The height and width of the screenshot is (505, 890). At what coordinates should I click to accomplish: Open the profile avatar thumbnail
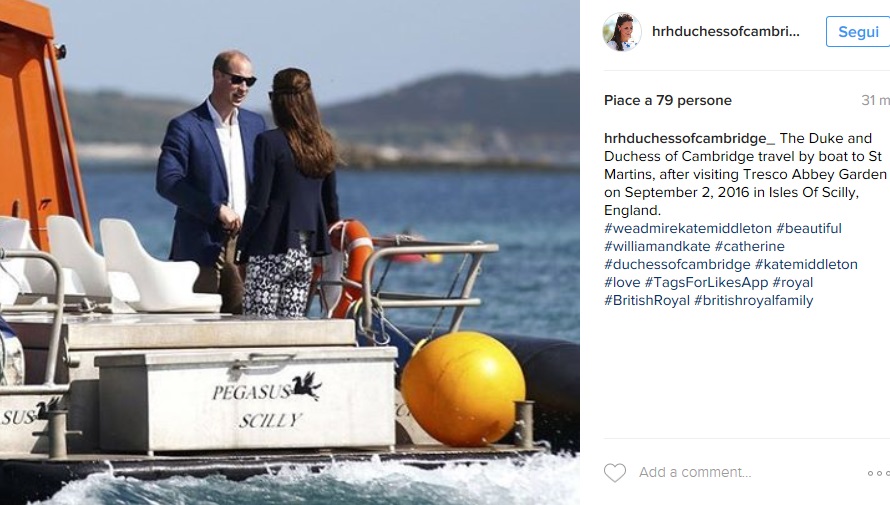click(x=622, y=32)
